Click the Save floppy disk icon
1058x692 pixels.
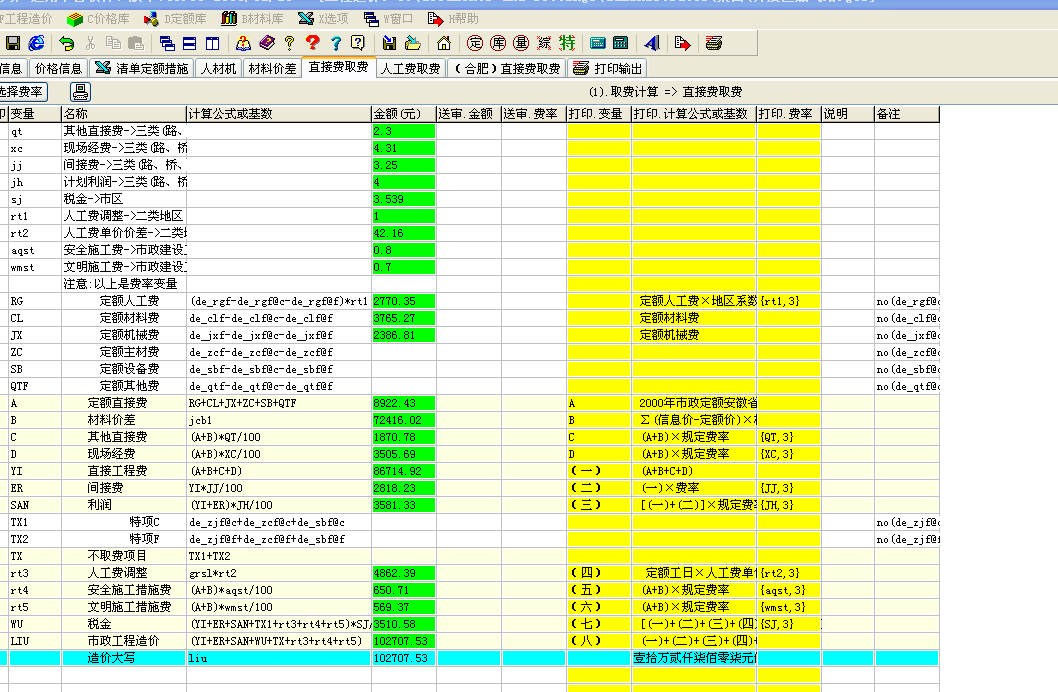click(x=13, y=43)
